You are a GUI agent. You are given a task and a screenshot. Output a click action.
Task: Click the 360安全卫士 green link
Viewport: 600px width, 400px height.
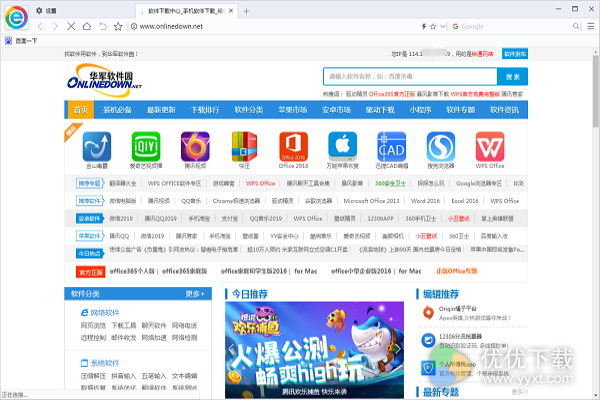tap(390, 183)
